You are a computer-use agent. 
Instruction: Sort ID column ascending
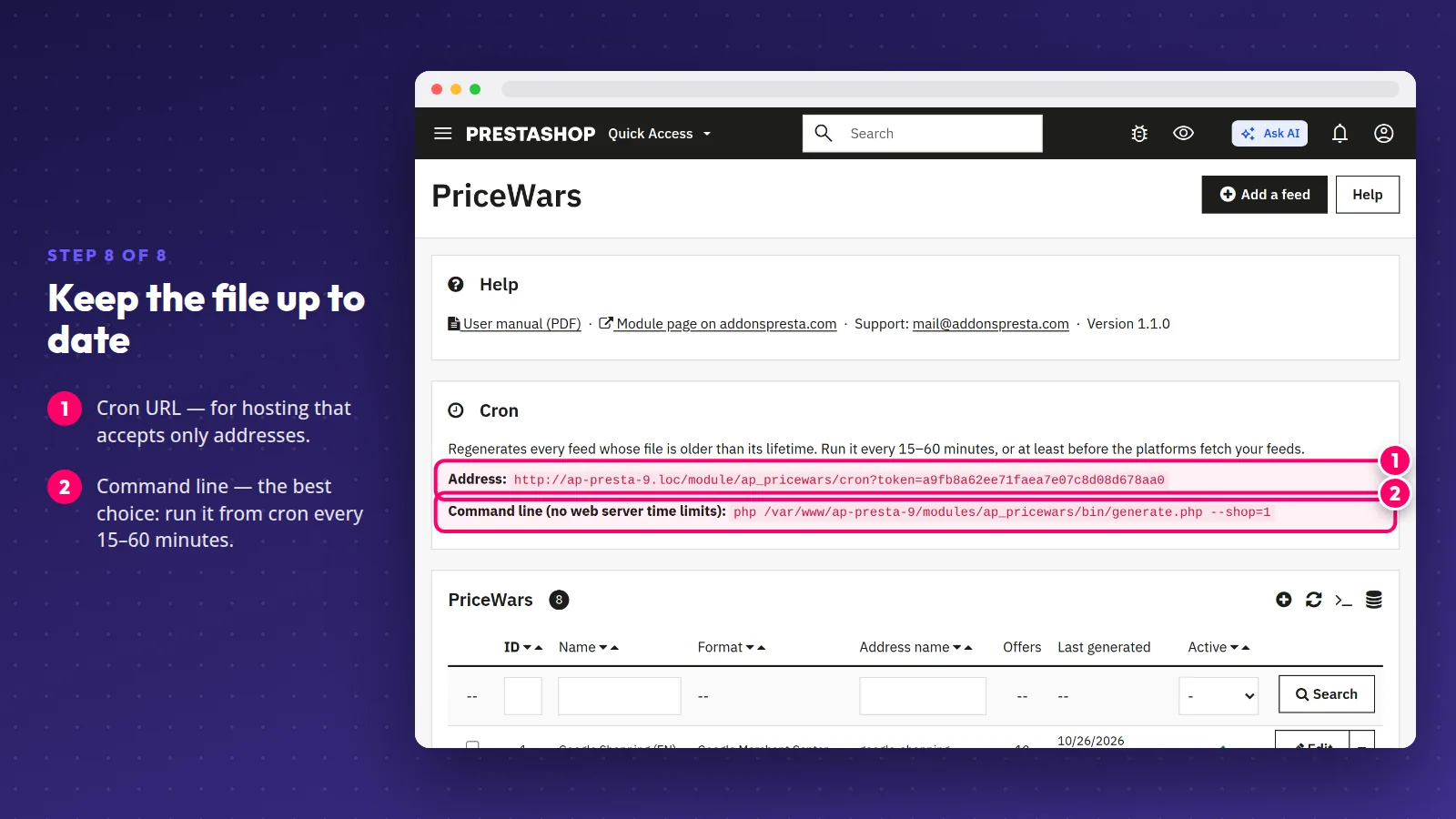(539, 647)
